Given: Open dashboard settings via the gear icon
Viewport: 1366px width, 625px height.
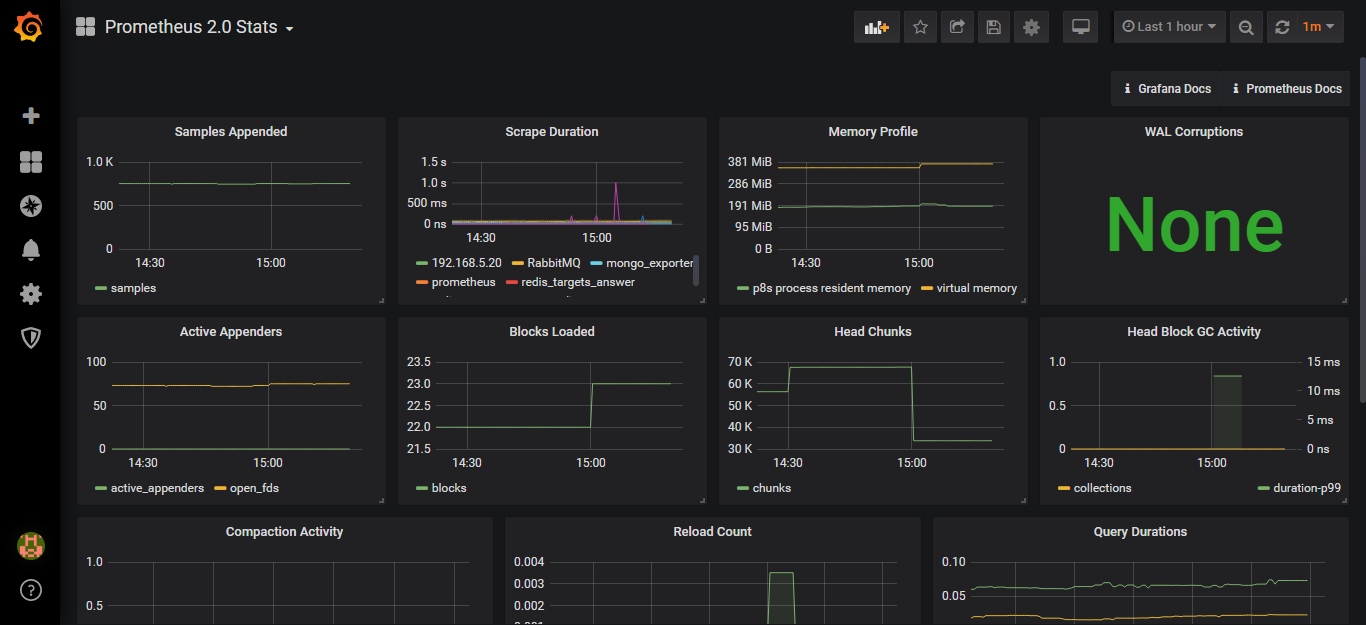Looking at the screenshot, I should pos(1030,27).
